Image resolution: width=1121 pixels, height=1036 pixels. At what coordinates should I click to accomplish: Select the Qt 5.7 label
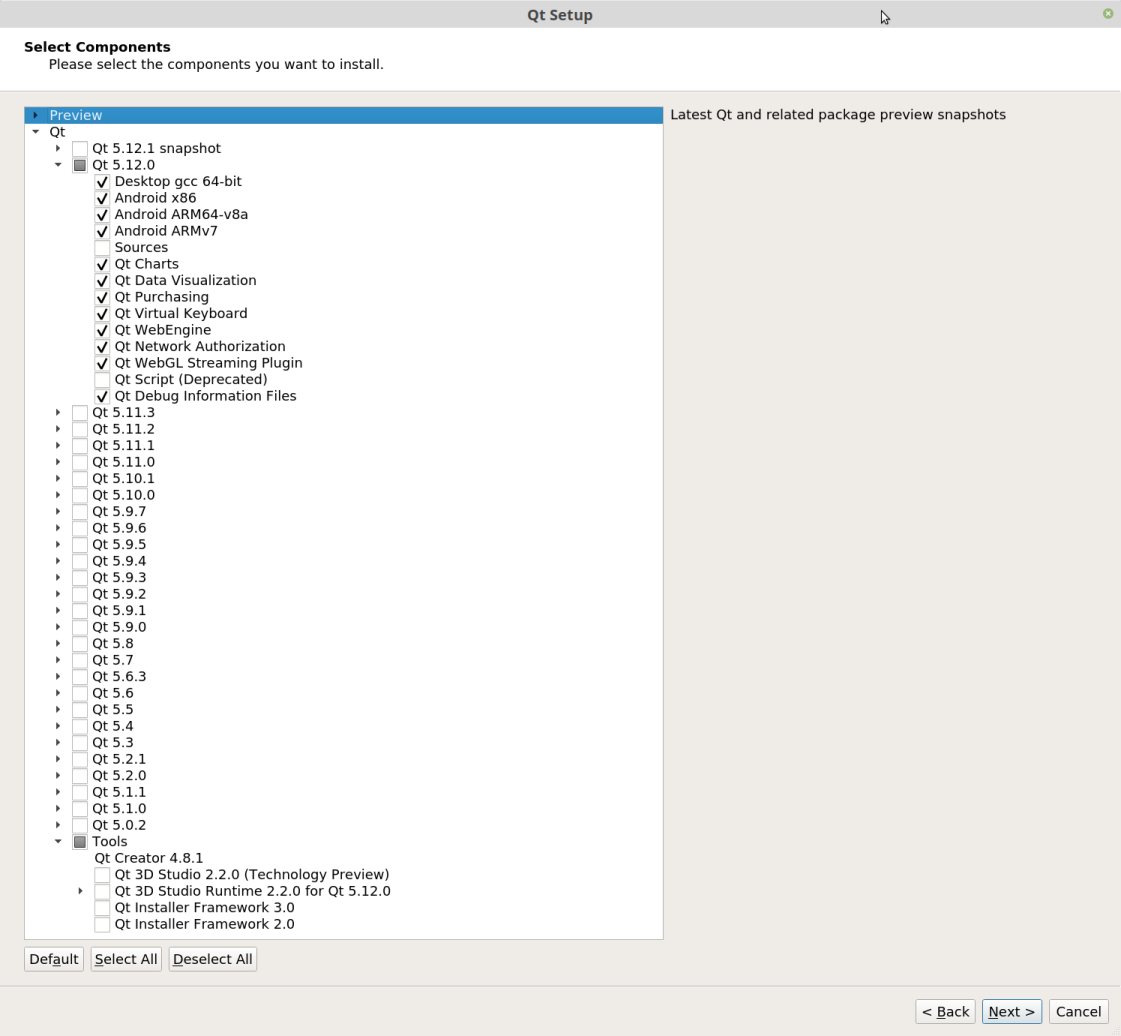coord(112,660)
